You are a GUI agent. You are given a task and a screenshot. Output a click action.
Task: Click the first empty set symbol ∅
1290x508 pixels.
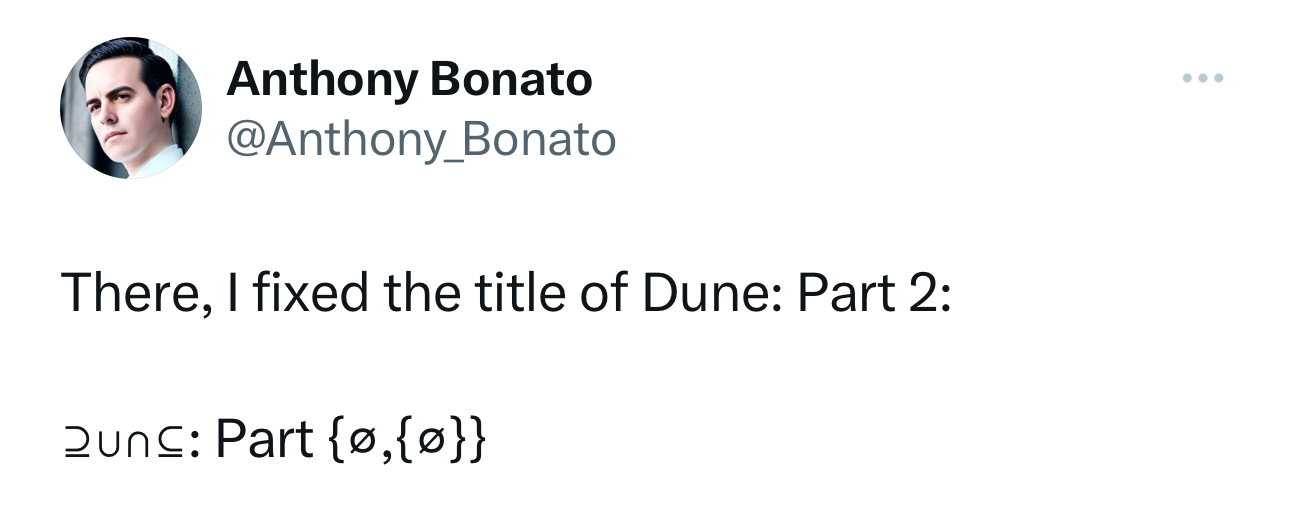[x=354, y=441]
